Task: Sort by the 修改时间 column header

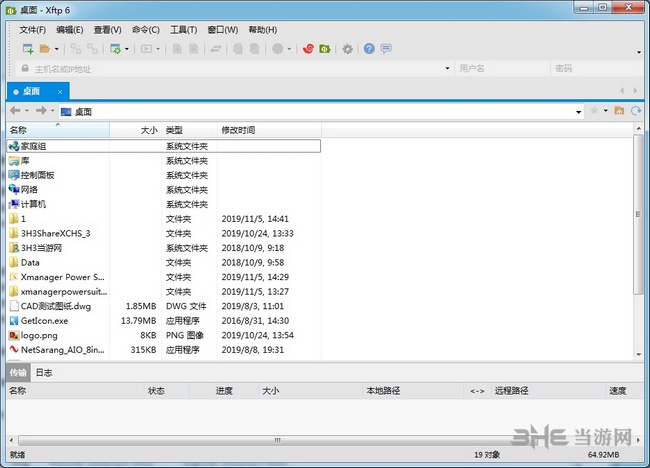Action: (269, 130)
